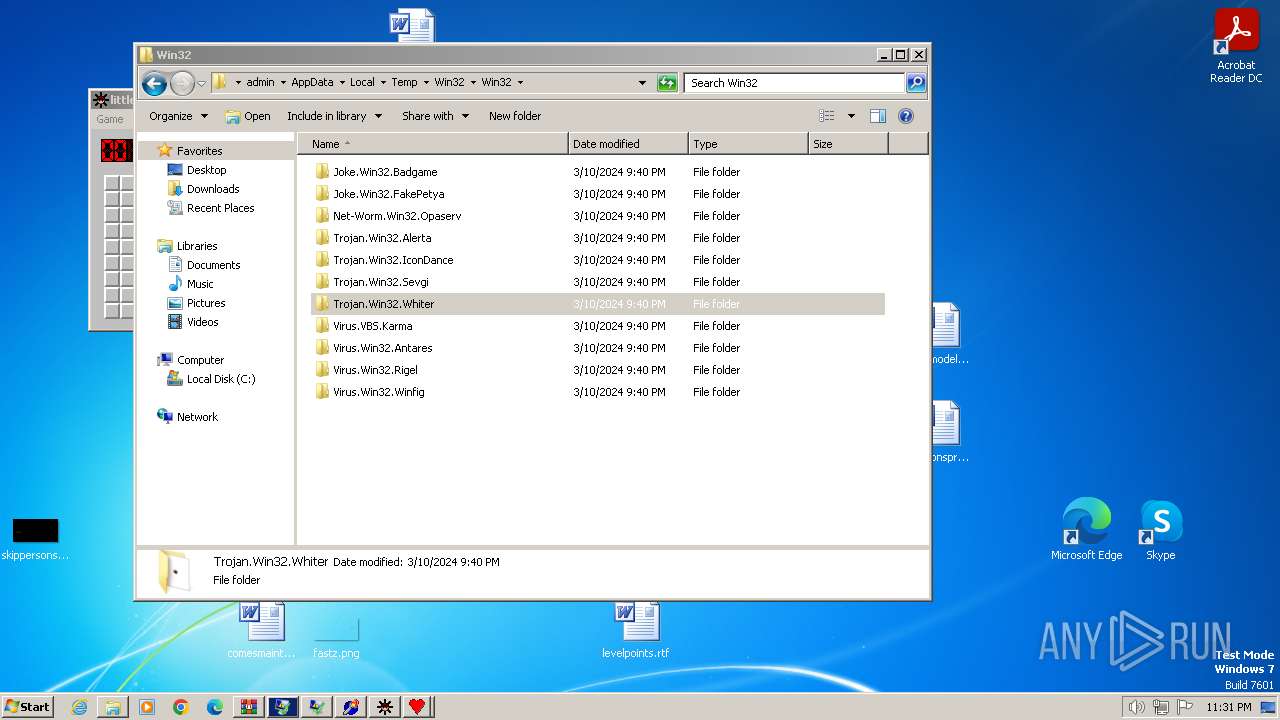1280x720 pixels.
Task: Open the Action Center flag icon
Action: pos(1185,707)
